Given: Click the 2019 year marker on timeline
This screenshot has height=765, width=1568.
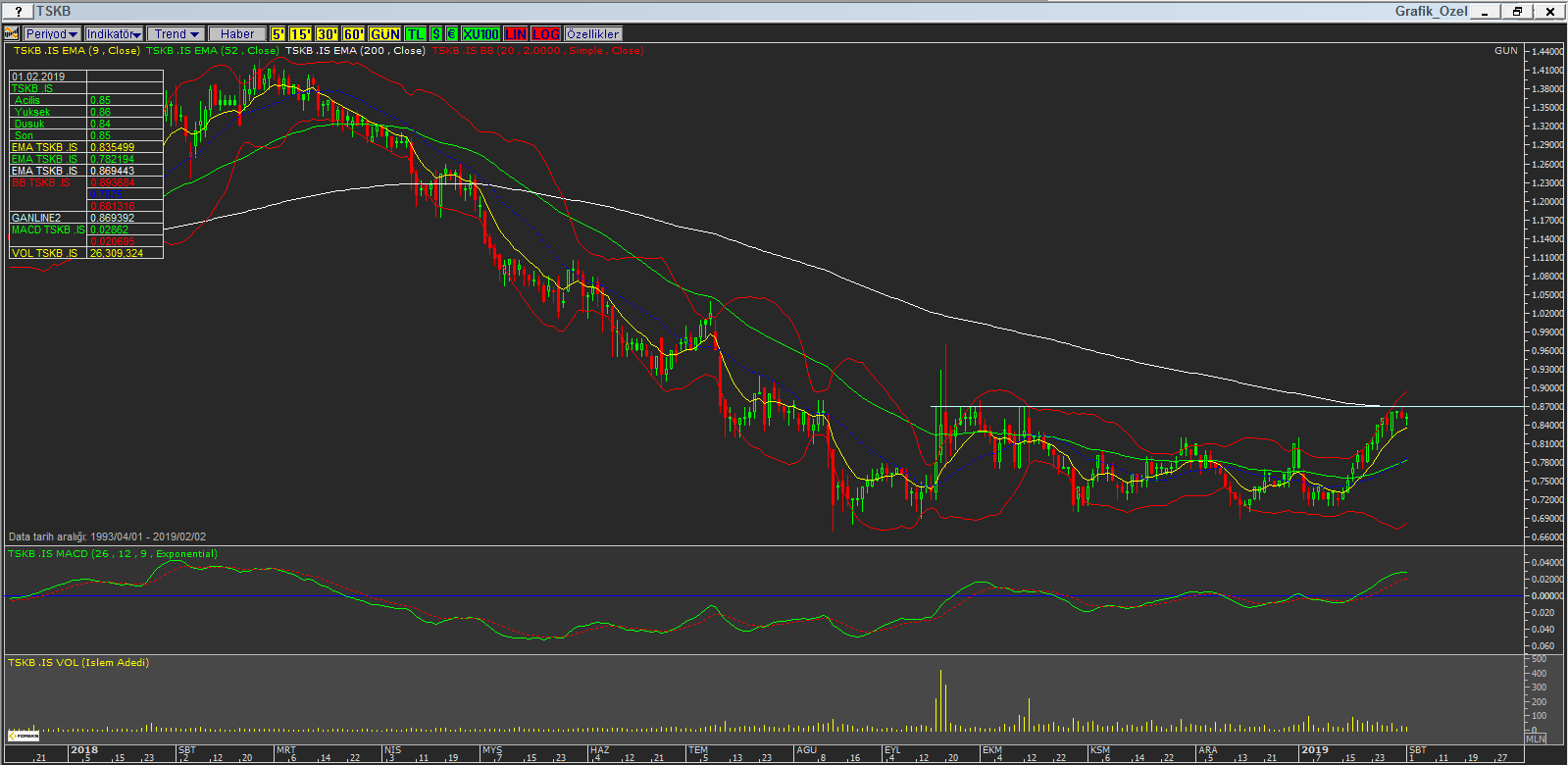Looking at the screenshot, I should (1314, 750).
